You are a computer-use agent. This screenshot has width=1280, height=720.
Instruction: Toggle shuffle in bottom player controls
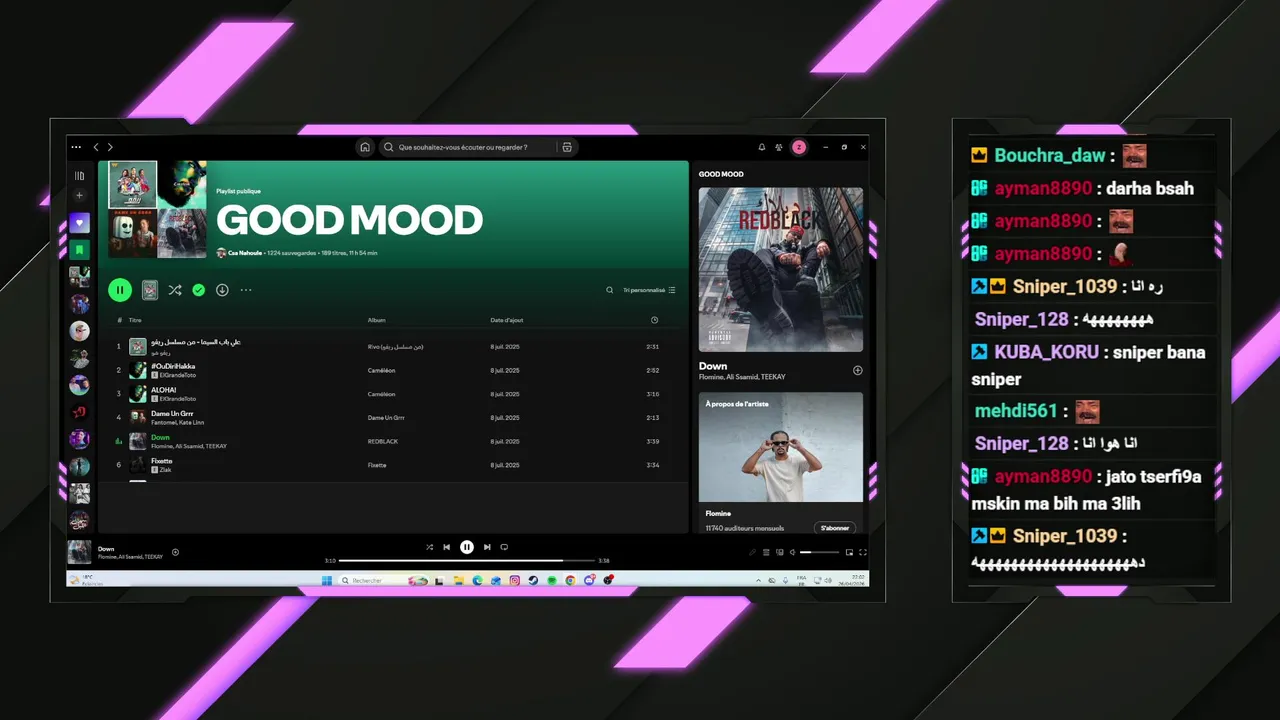(x=429, y=547)
